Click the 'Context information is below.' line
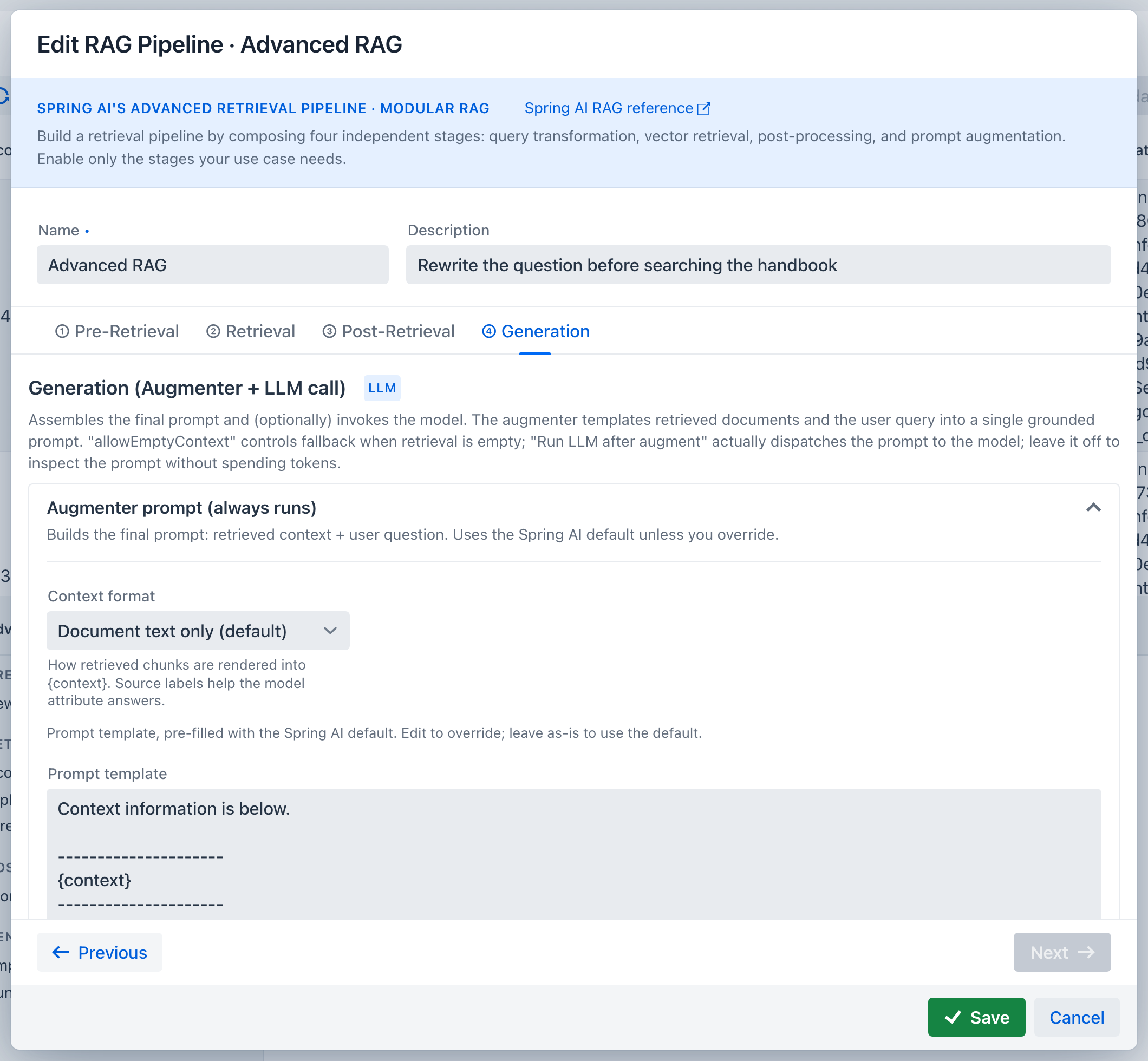This screenshot has height=1061, width=1148. coord(174,808)
